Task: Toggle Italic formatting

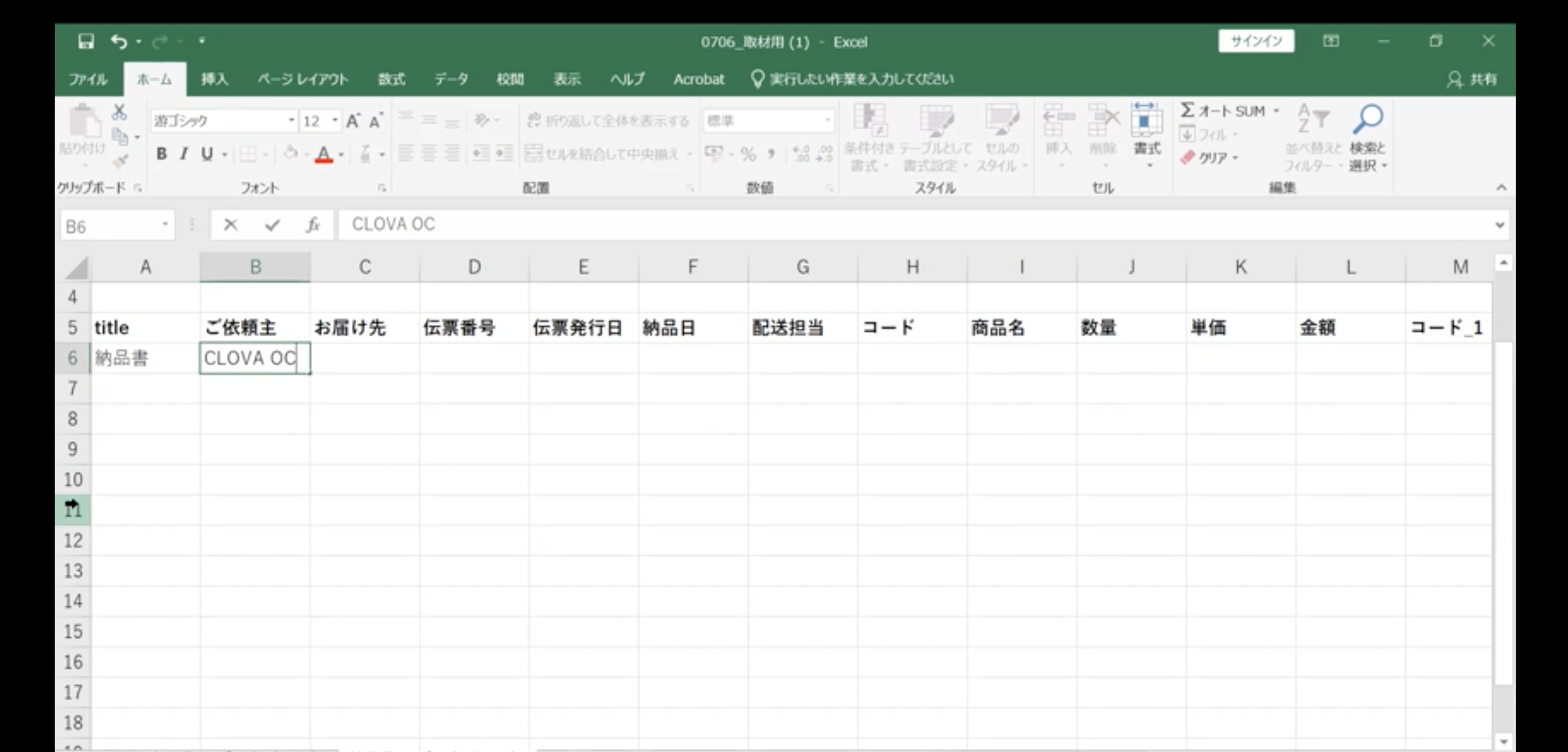Action: (183, 154)
